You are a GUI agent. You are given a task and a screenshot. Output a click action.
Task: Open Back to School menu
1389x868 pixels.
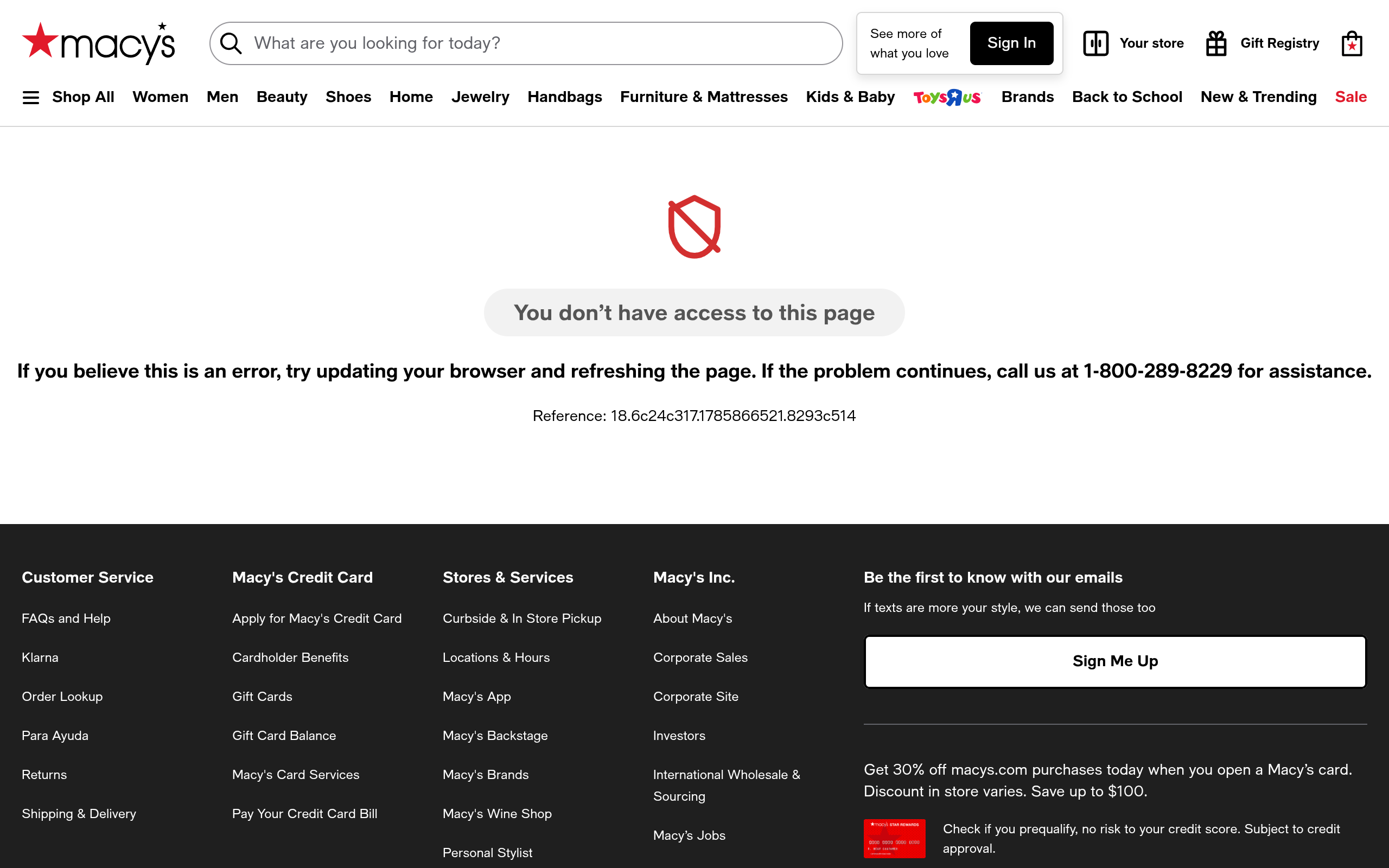coord(1127,97)
